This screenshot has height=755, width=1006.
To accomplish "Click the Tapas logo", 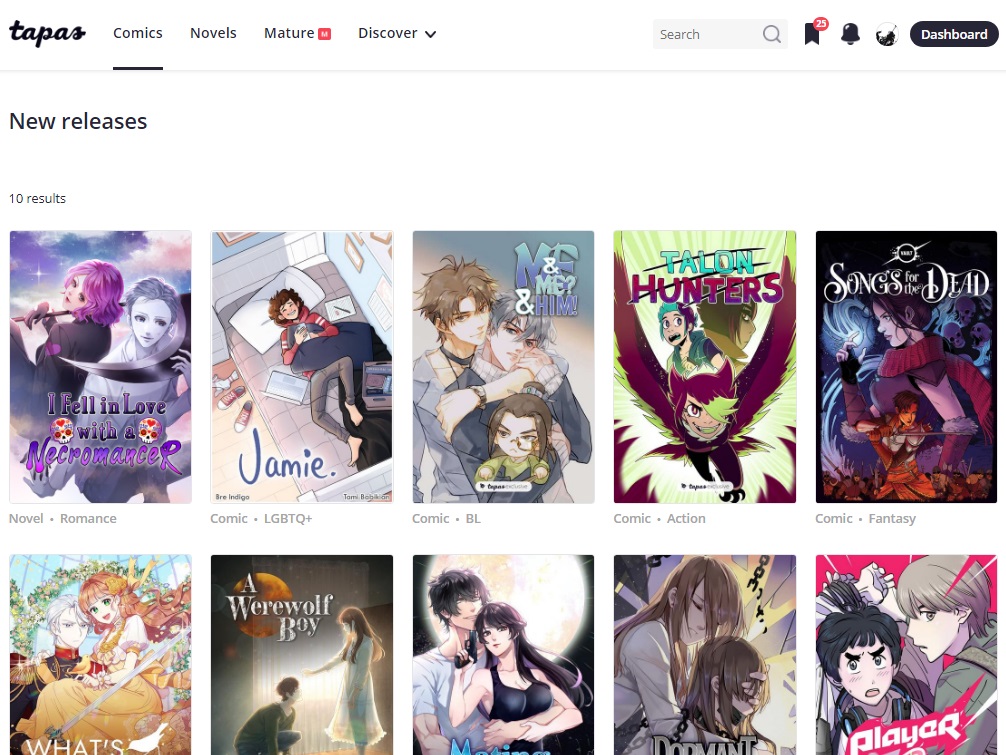I will click(x=47, y=33).
